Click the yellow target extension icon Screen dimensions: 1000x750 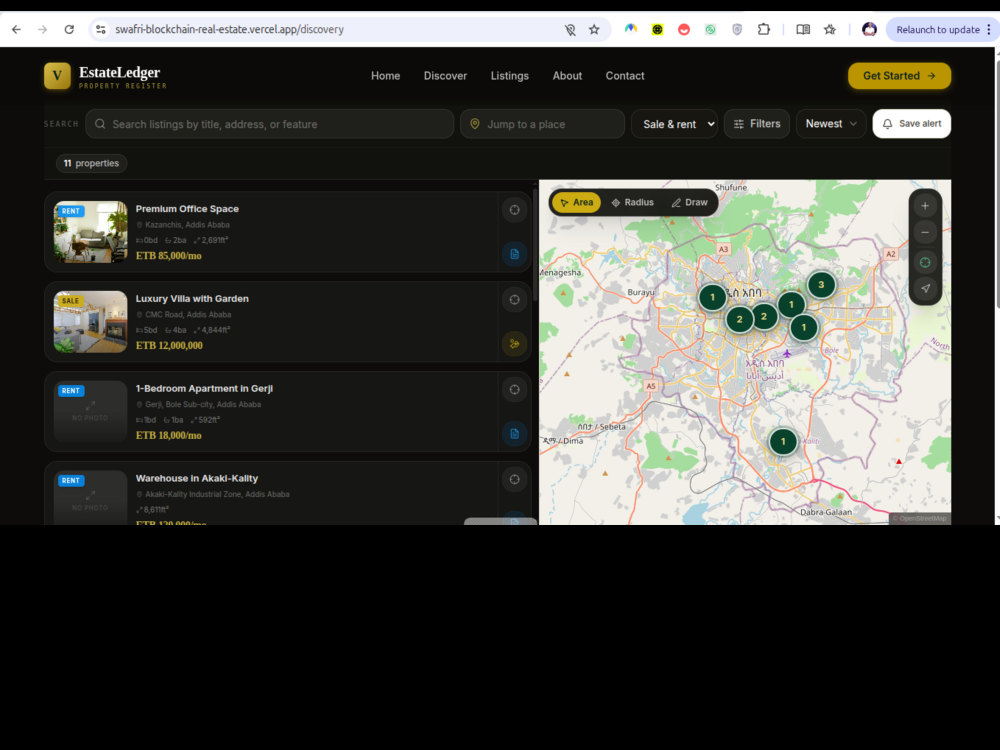658,29
